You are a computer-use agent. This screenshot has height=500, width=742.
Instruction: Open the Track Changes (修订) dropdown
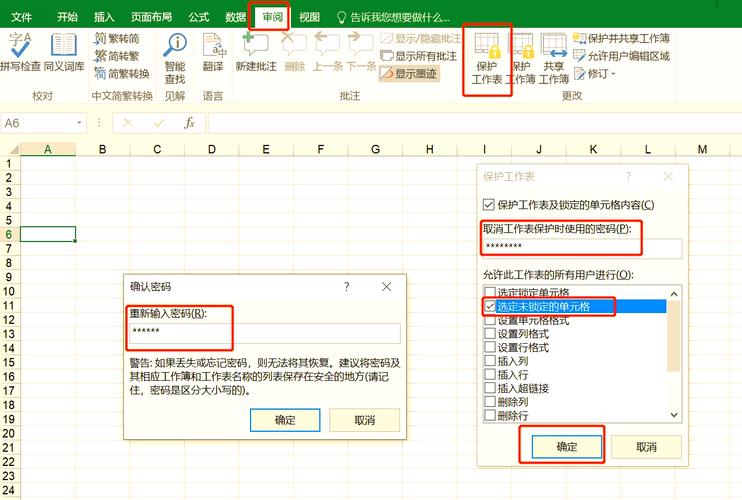595,73
